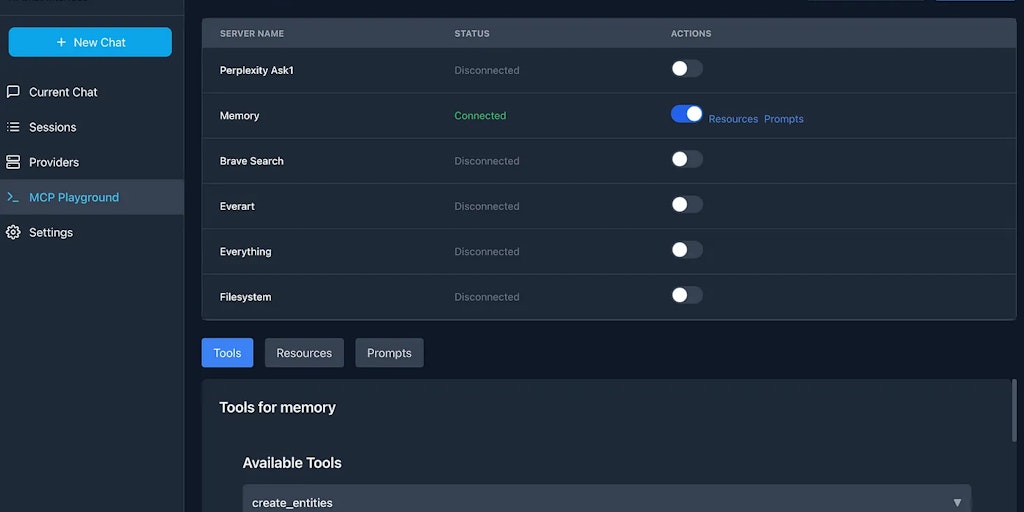
Task: Click the Everything server name
Action: pyautogui.click(x=246, y=251)
